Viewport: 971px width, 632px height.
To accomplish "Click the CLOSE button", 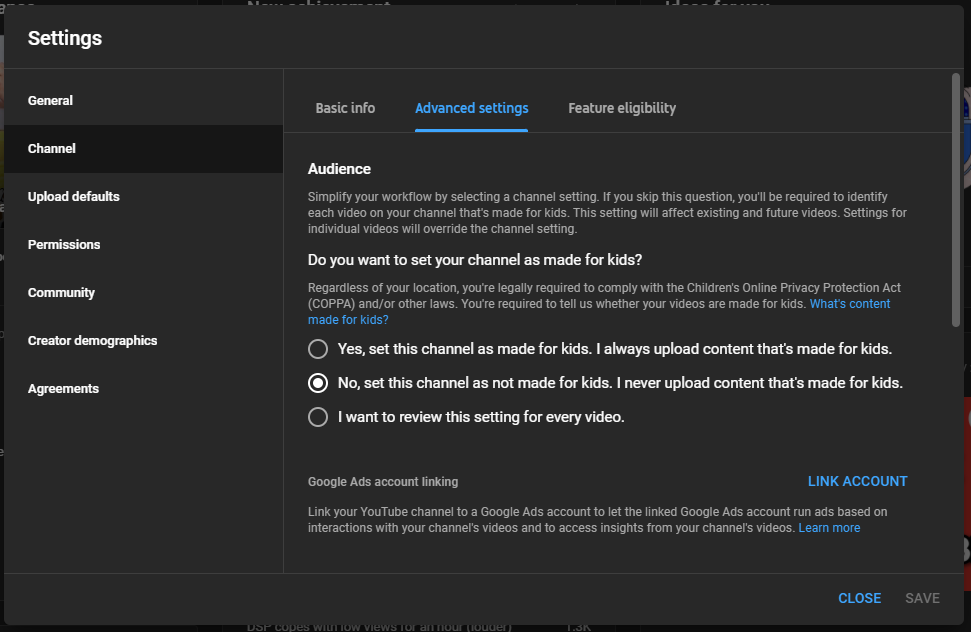I will 859,598.
